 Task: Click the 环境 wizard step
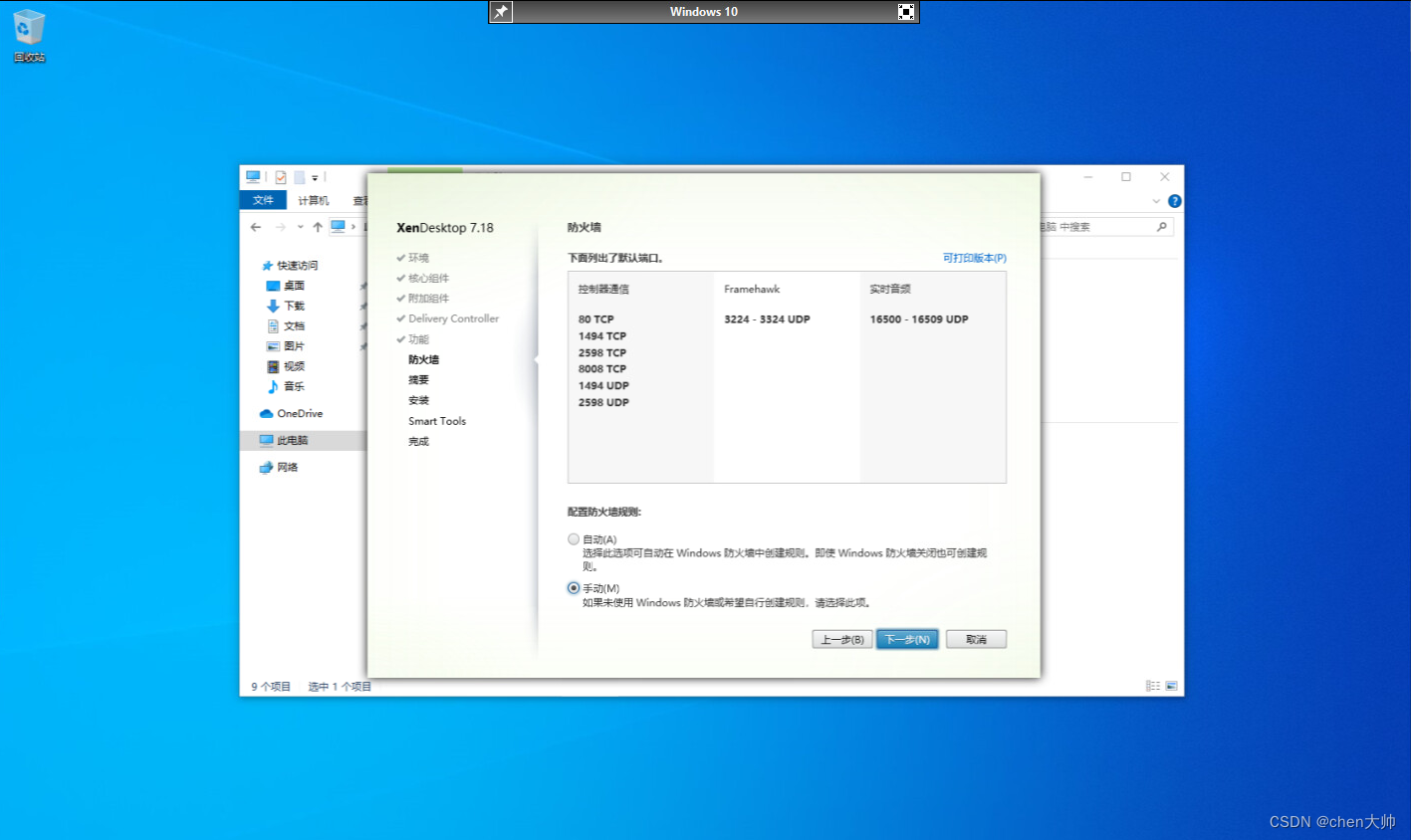418,258
